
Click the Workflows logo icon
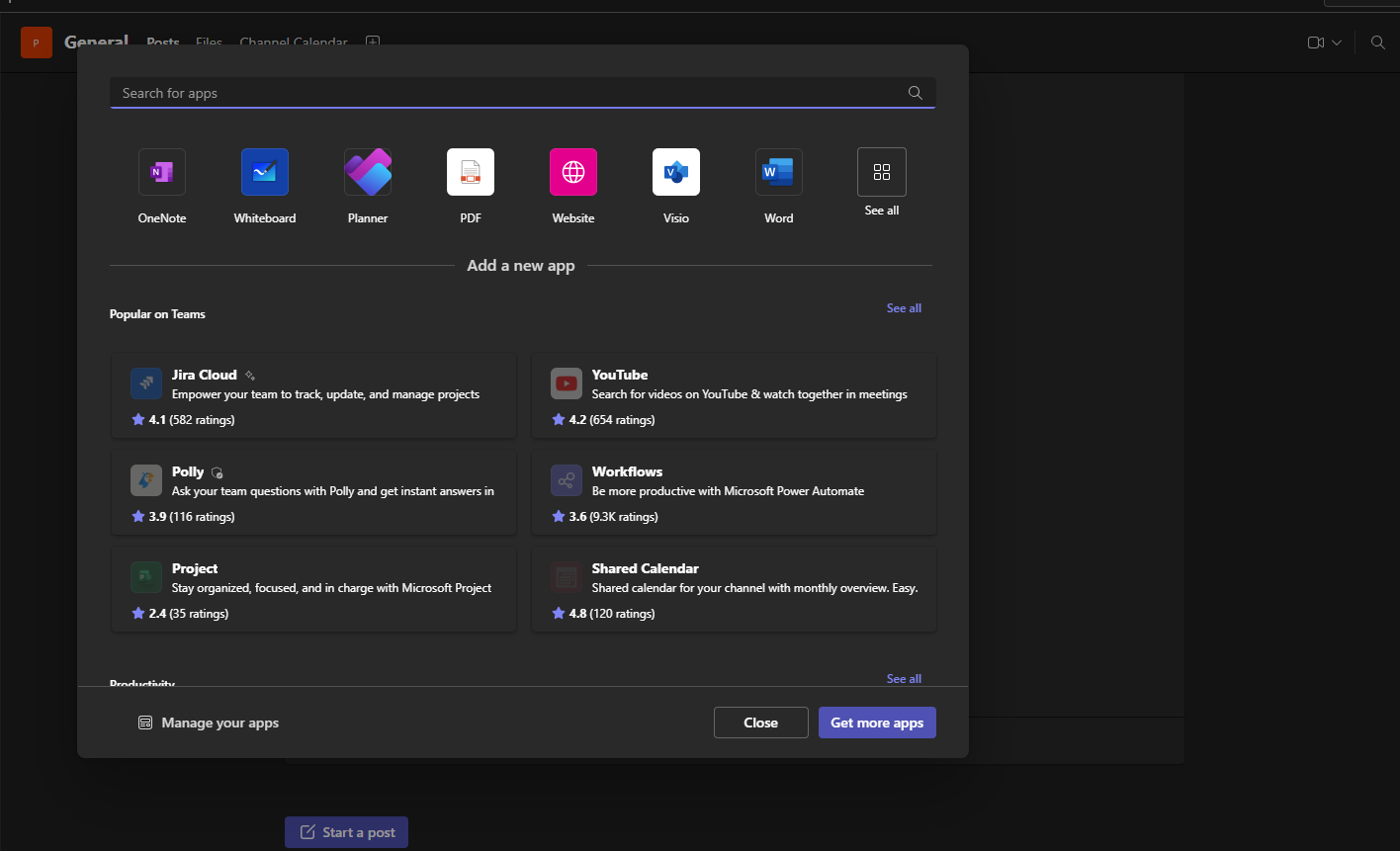(x=567, y=480)
